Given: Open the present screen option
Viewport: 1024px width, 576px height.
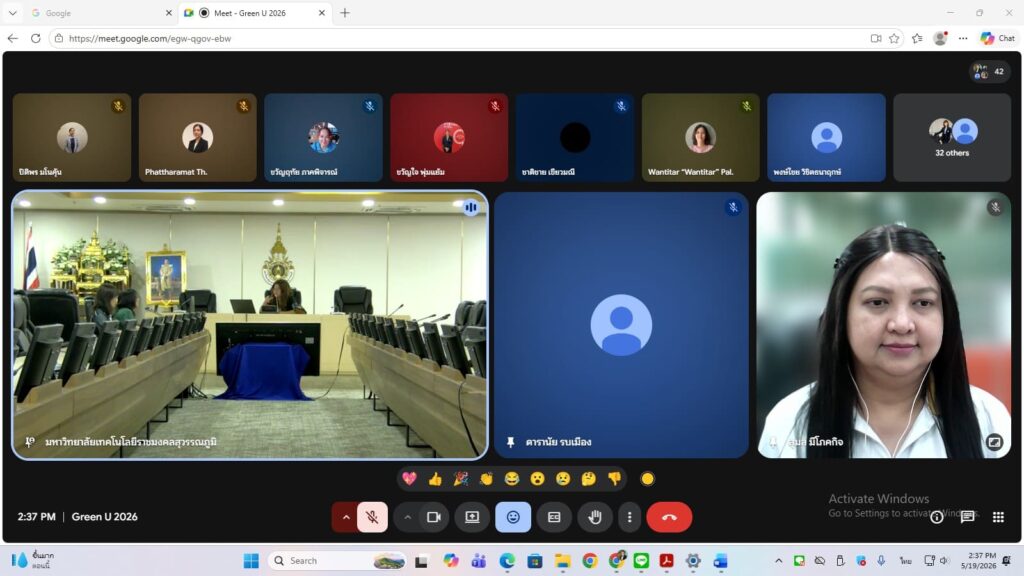Looking at the screenshot, I should (x=472, y=517).
